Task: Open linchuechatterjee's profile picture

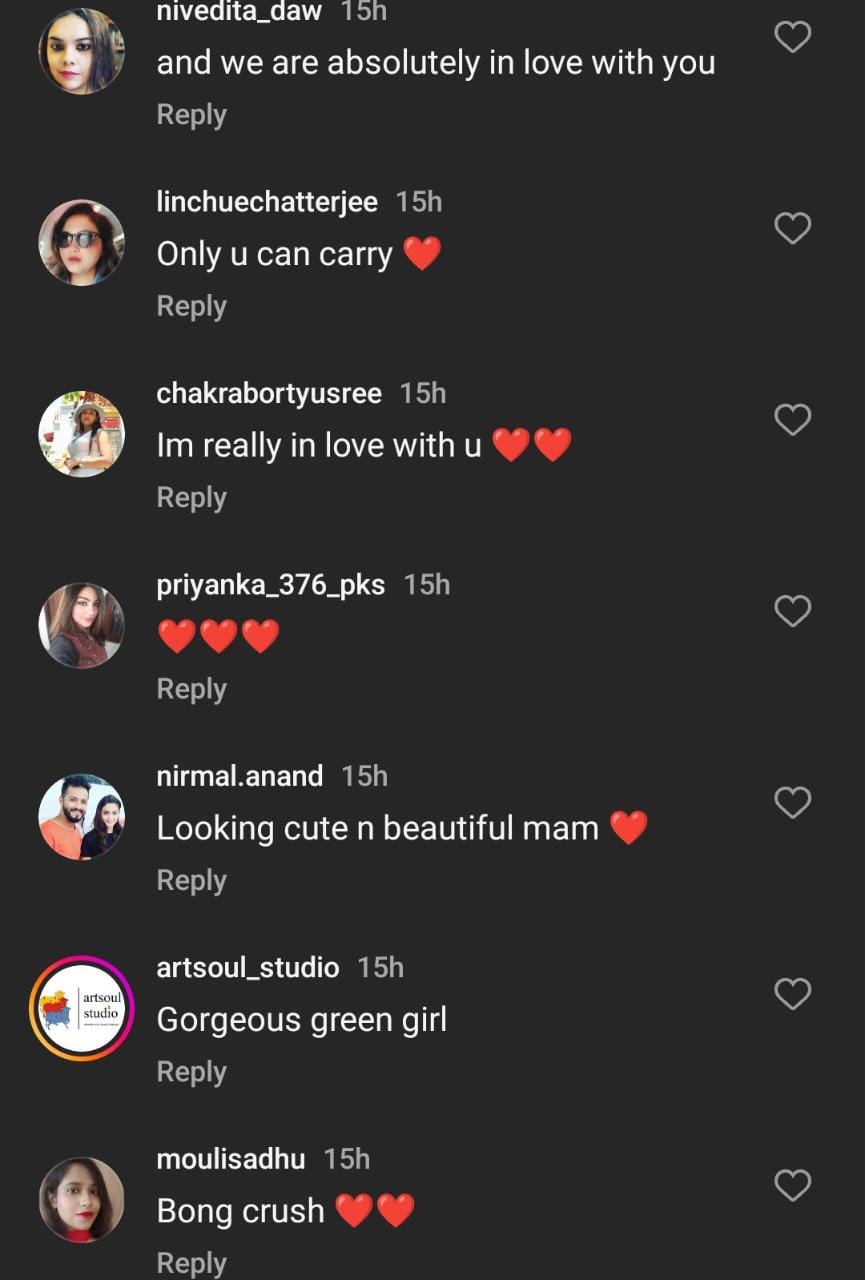Action: [x=81, y=242]
